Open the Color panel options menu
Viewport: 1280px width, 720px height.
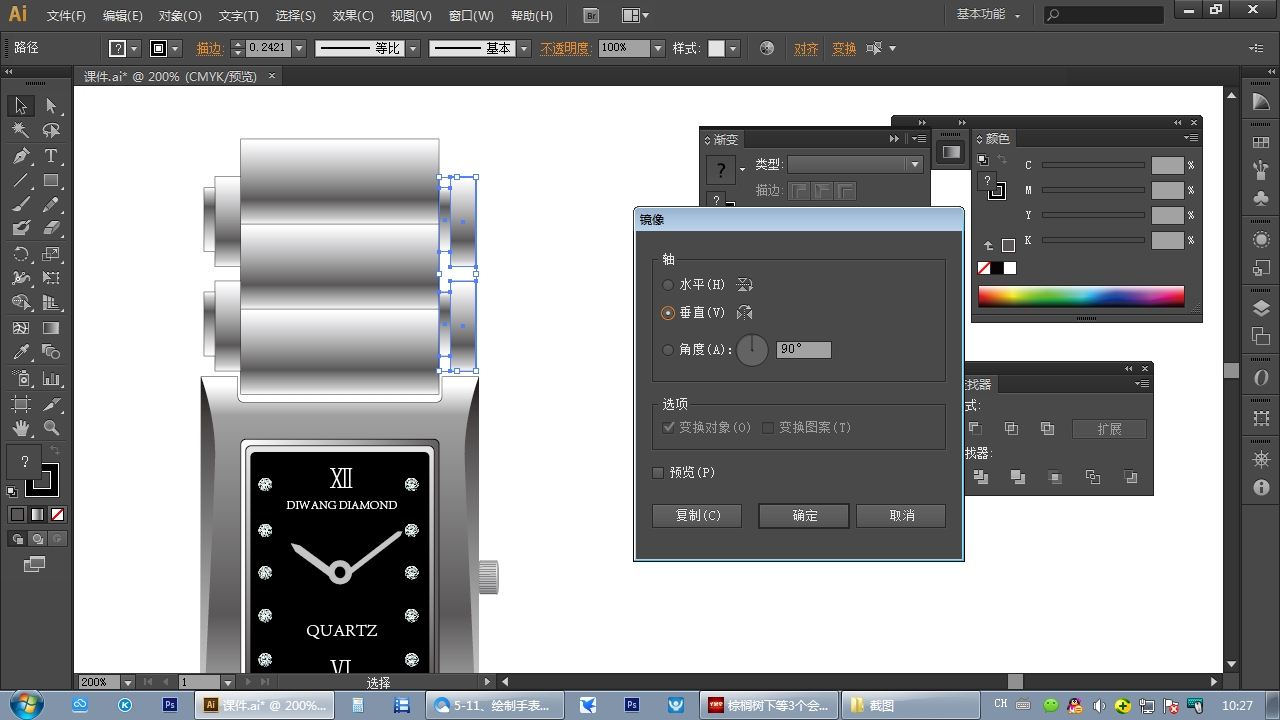[x=1190, y=138]
